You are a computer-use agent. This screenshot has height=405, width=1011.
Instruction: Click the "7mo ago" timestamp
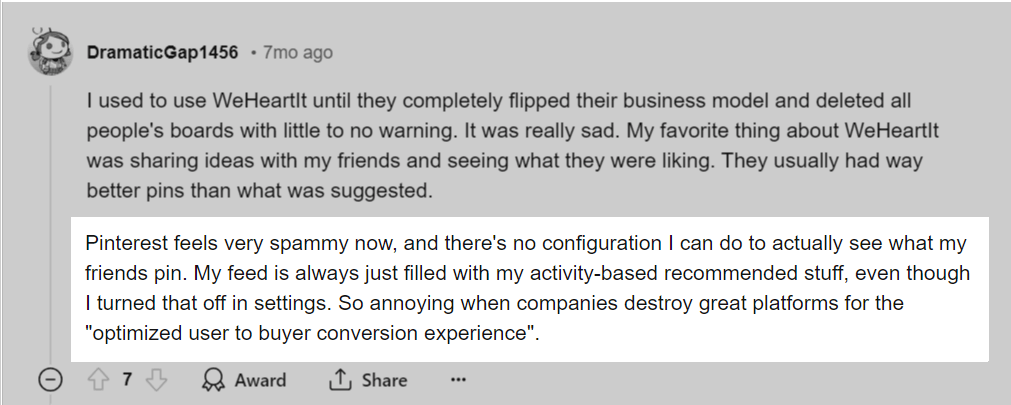[x=297, y=52]
